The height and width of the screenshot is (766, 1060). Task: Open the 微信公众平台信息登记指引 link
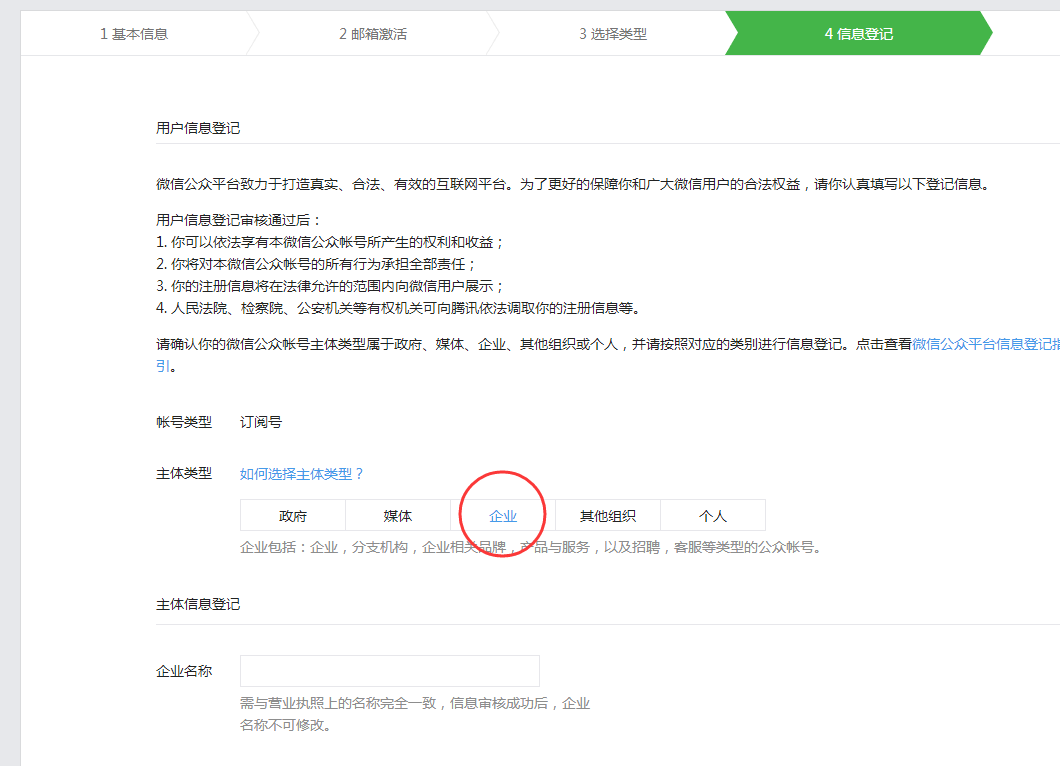(984, 344)
